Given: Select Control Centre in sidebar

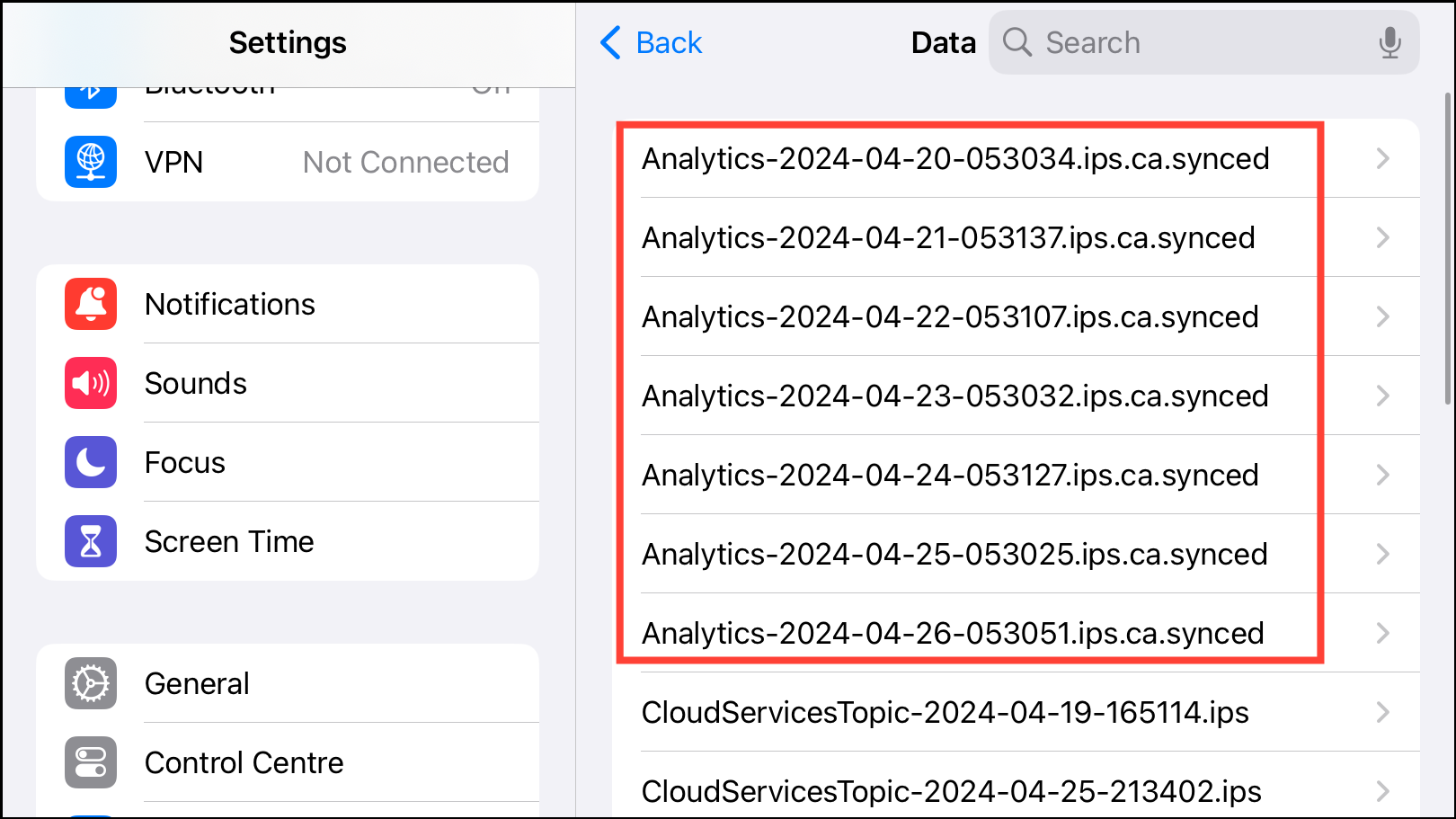Looking at the screenshot, I should 244,762.
